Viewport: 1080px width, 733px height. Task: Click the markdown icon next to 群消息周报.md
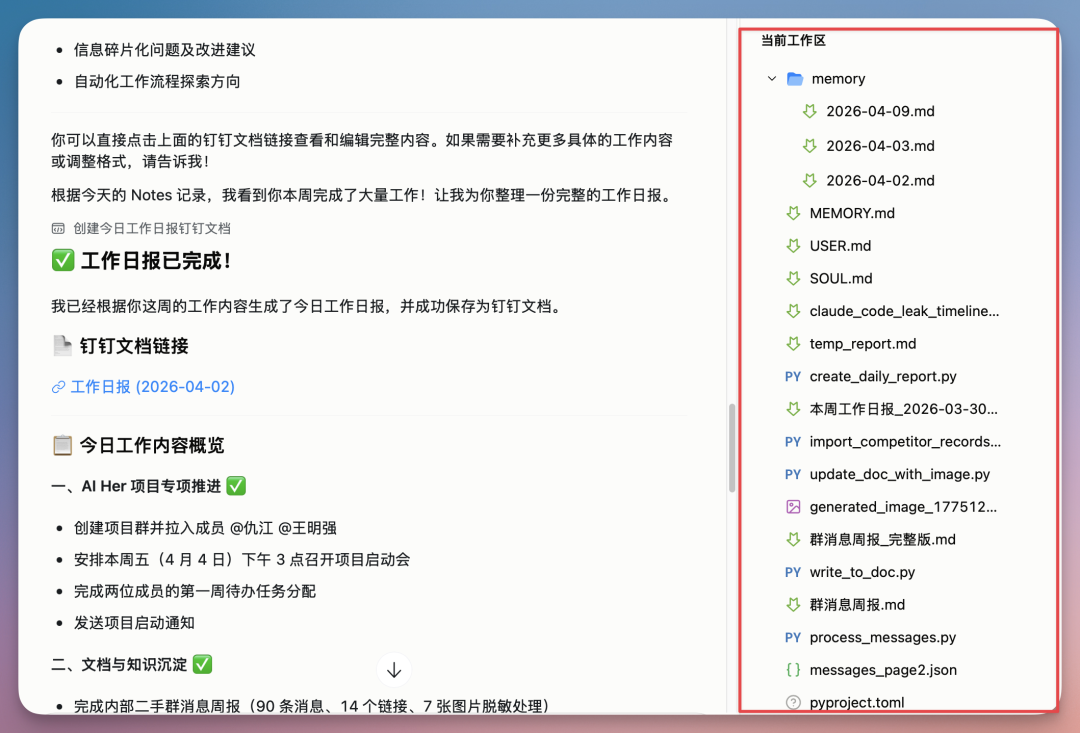click(793, 604)
